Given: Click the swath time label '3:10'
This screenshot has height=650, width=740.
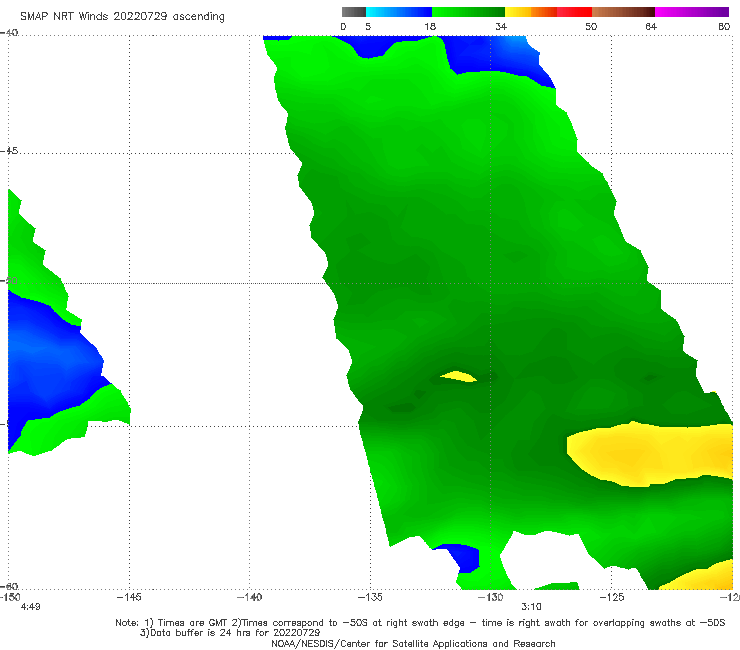Looking at the screenshot, I should (x=531, y=607).
